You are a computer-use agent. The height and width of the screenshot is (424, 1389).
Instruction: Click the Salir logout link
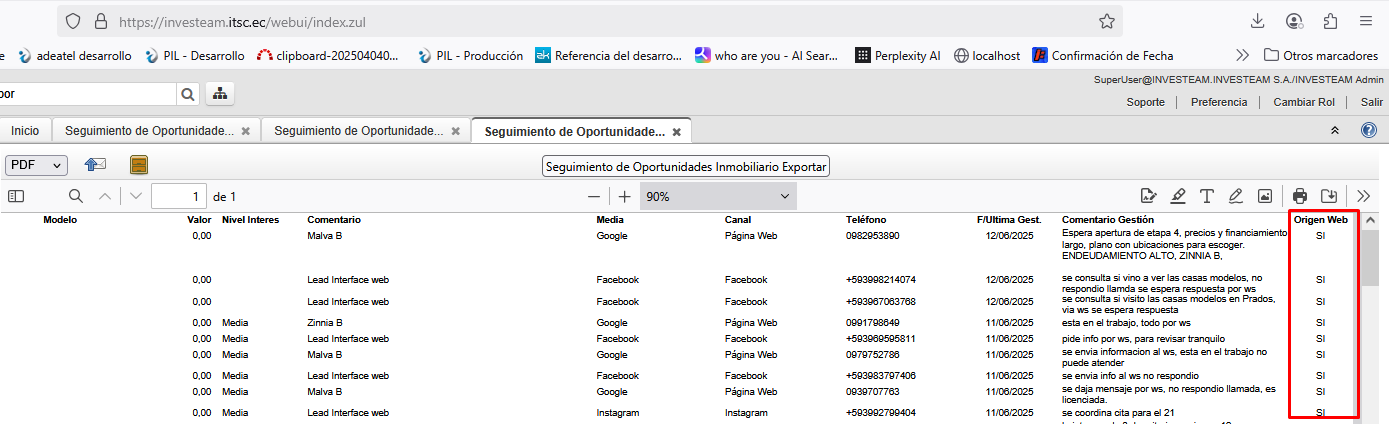pyautogui.click(x=1371, y=102)
